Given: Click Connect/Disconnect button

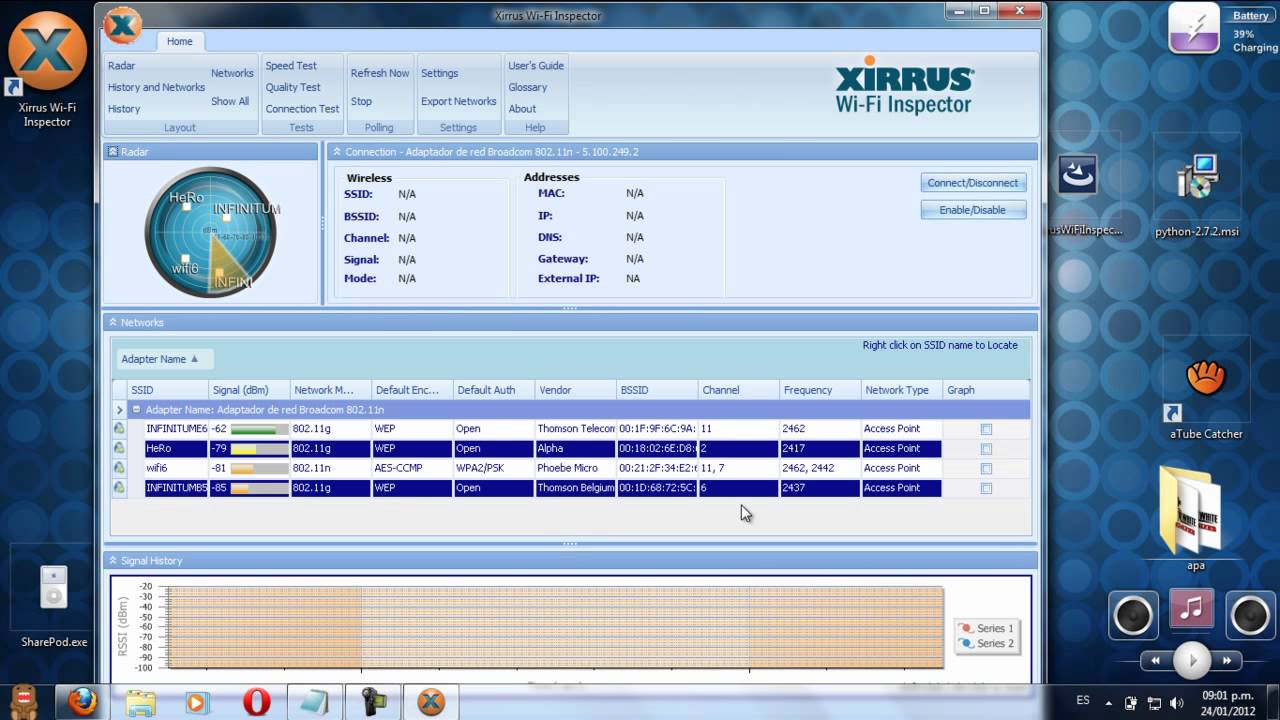Looking at the screenshot, I should click(x=973, y=183).
